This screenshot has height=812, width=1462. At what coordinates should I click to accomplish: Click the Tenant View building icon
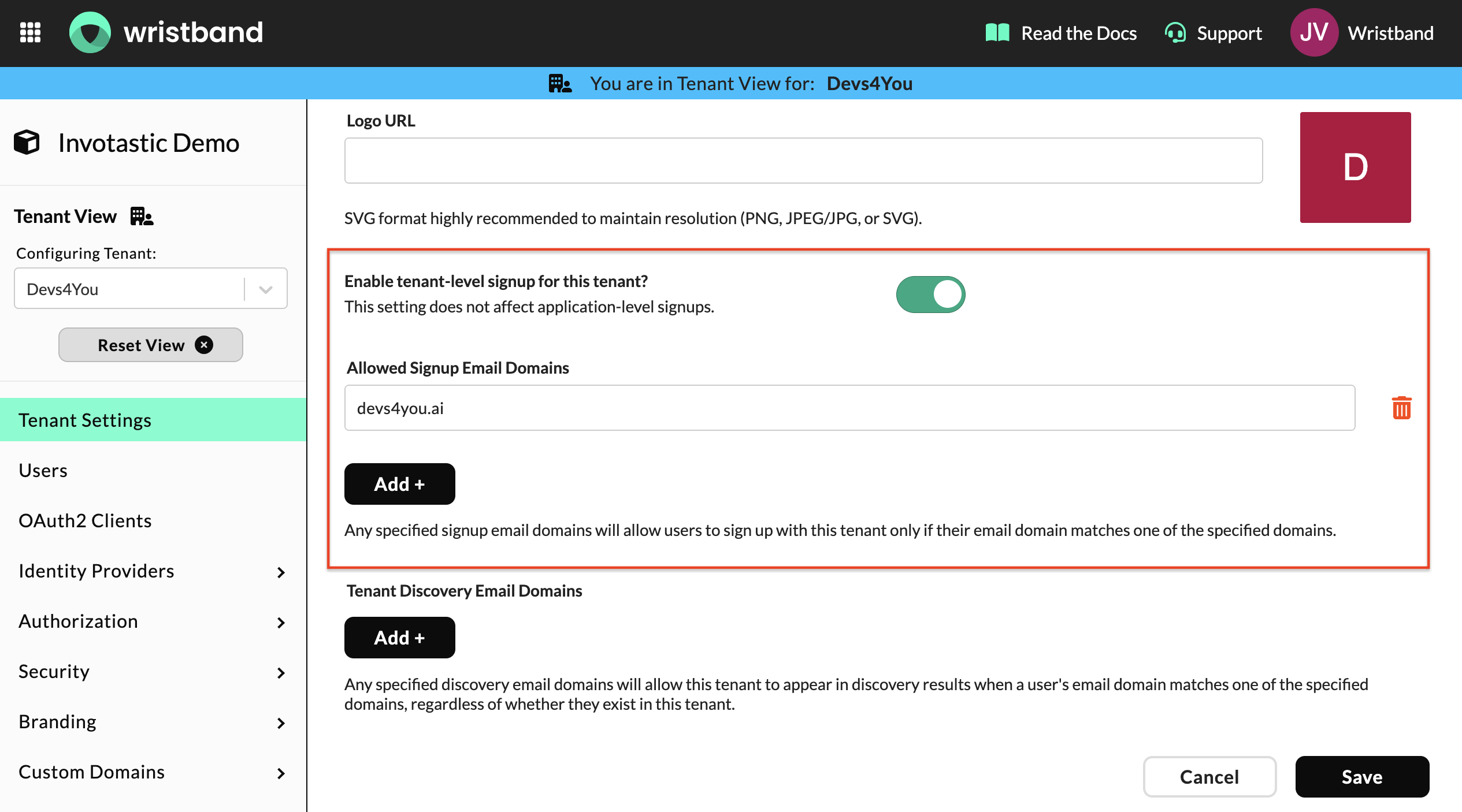(142, 217)
